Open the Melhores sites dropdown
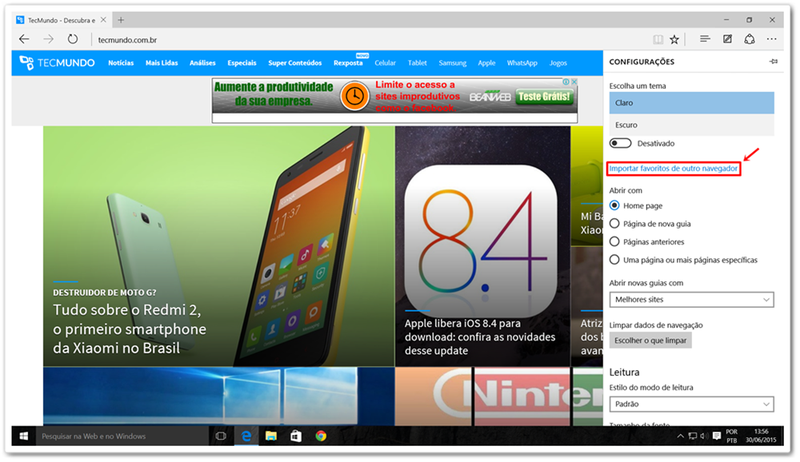Viewport: 800px width, 462px height. 691,300
